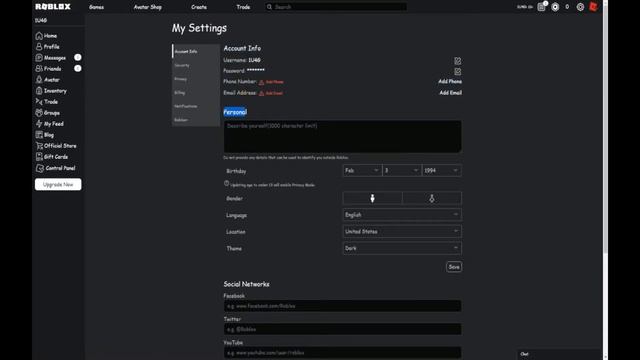Click the red extension icon at top right
Image resolution: width=640 pixels, height=360 pixels.
(x=593, y=7)
